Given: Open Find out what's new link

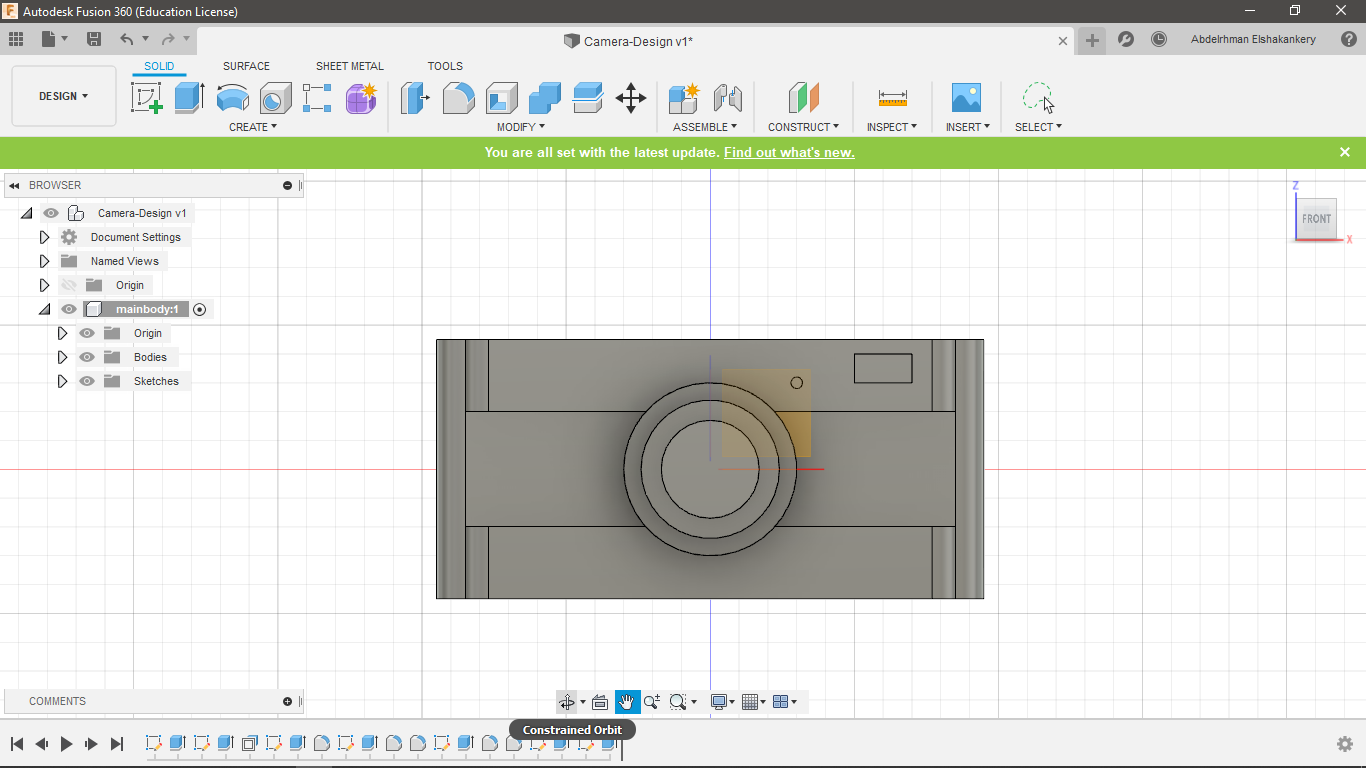Looking at the screenshot, I should (x=789, y=152).
